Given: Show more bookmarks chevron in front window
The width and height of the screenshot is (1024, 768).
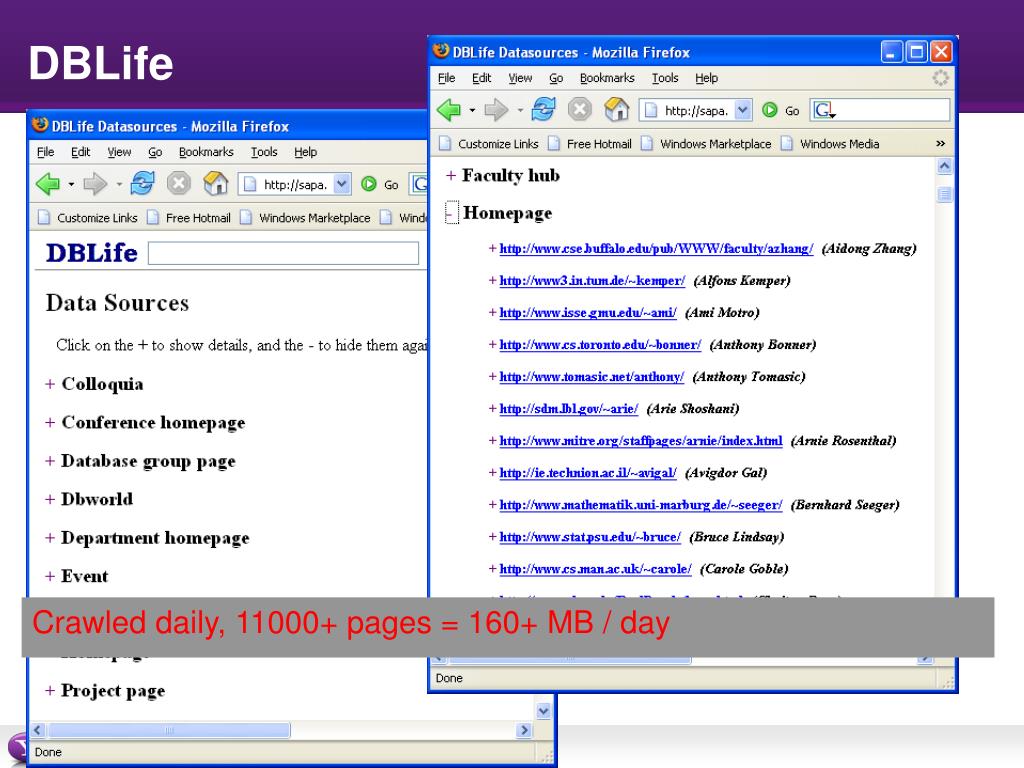Looking at the screenshot, I should (940, 144).
